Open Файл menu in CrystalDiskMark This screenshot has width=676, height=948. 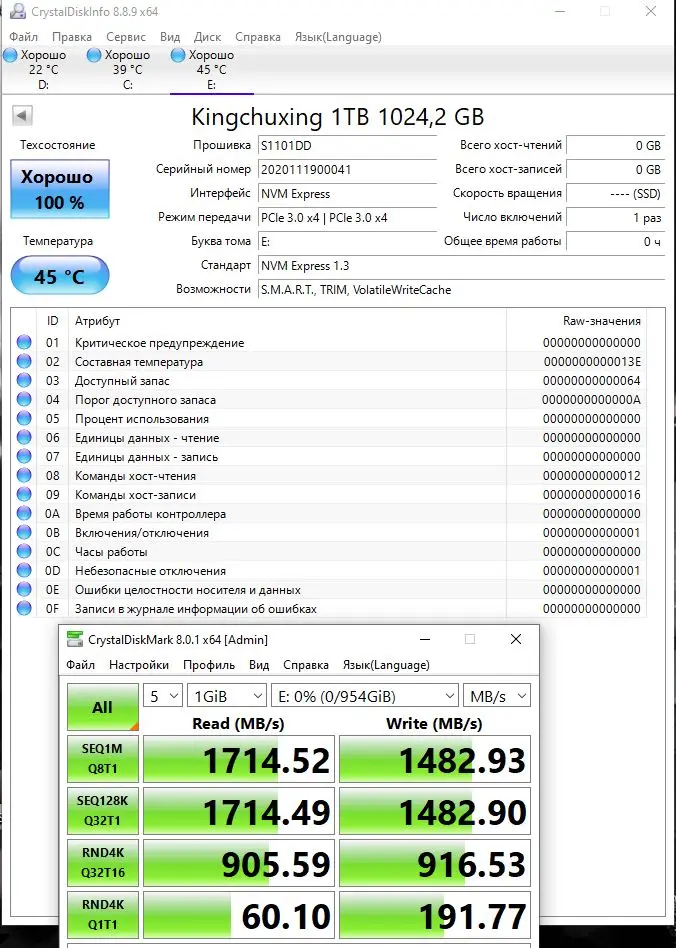click(x=80, y=664)
